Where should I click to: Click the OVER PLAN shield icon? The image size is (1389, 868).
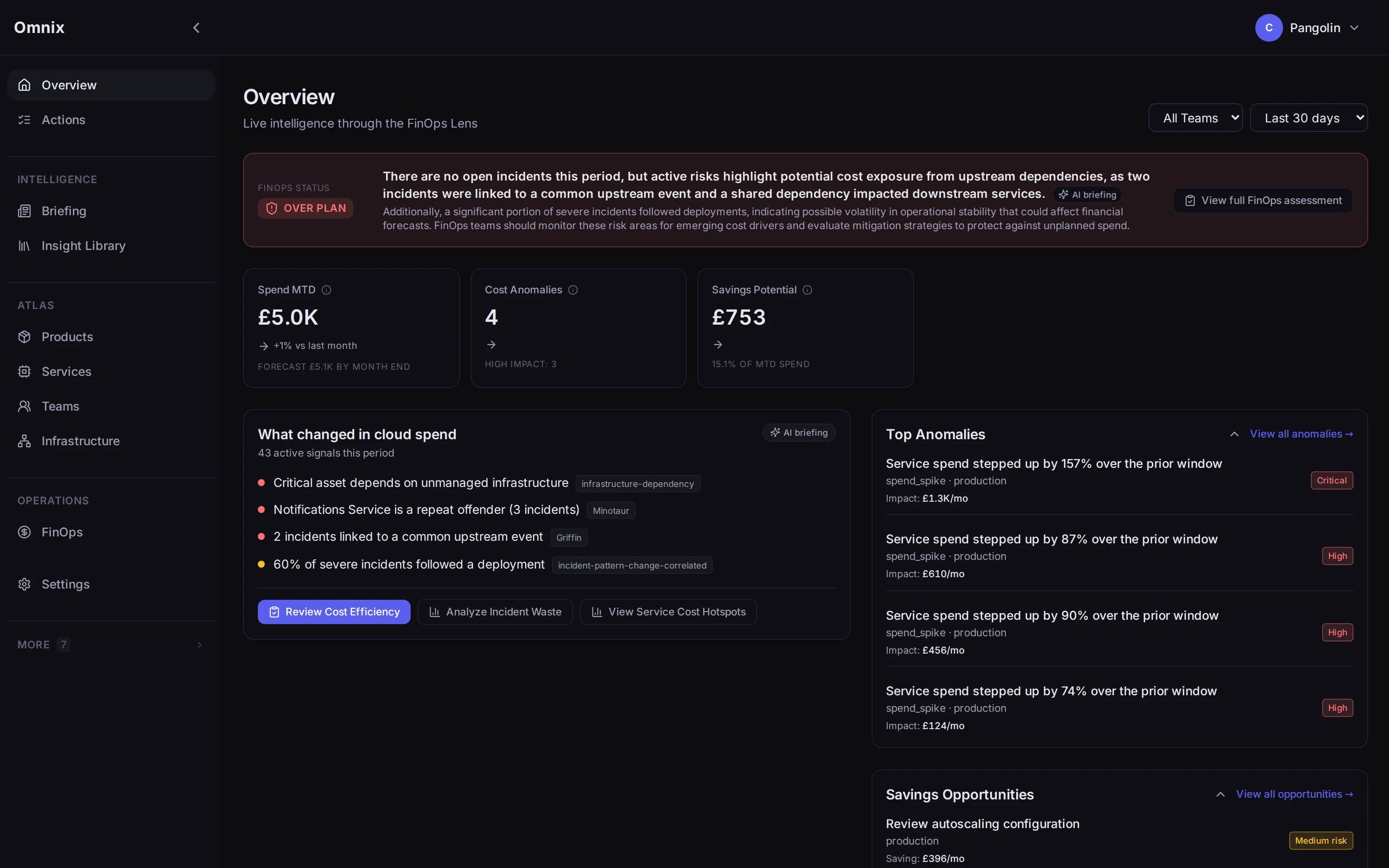[272, 208]
